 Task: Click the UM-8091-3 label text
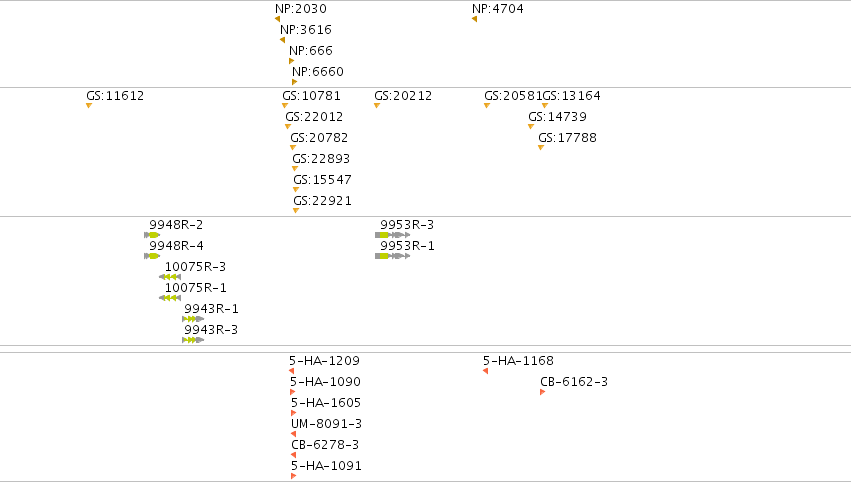tap(326, 424)
